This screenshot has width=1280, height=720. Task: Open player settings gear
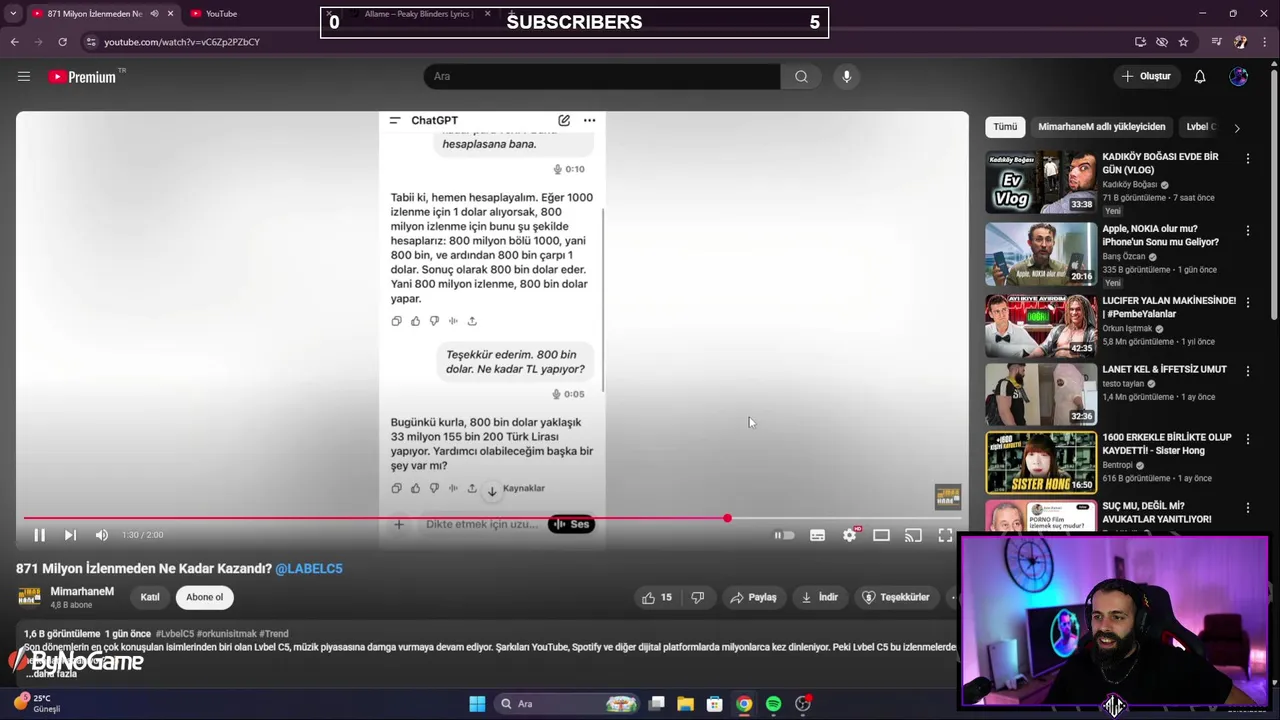point(849,535)
